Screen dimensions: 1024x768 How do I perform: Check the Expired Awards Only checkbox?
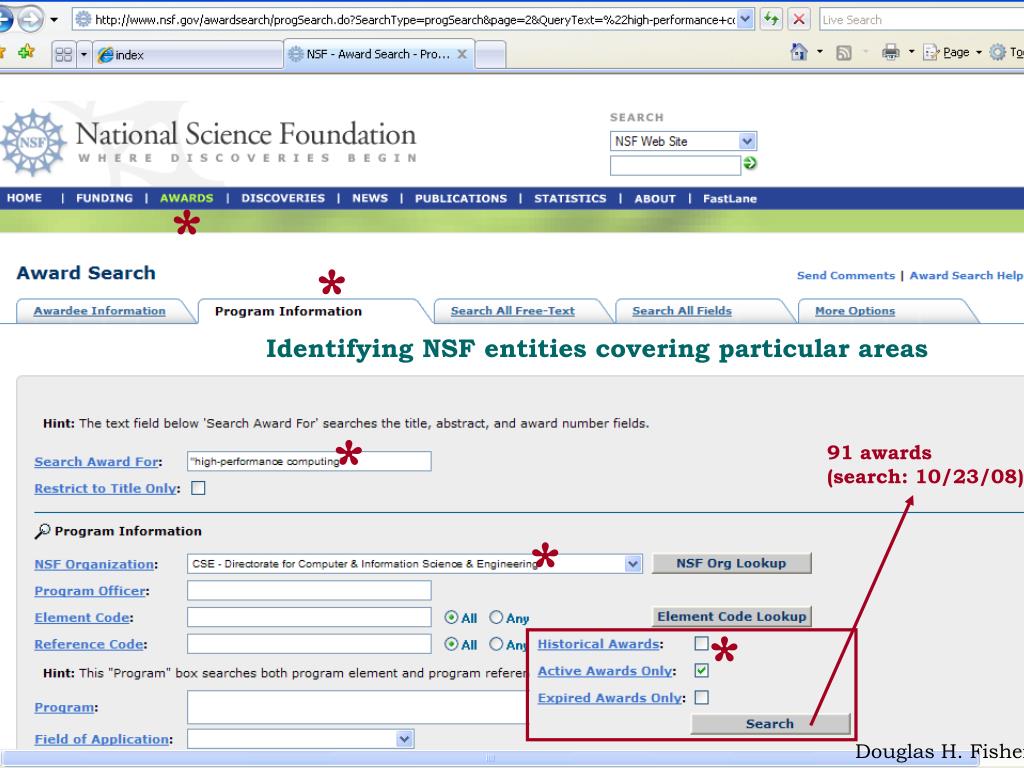point(701,697)
